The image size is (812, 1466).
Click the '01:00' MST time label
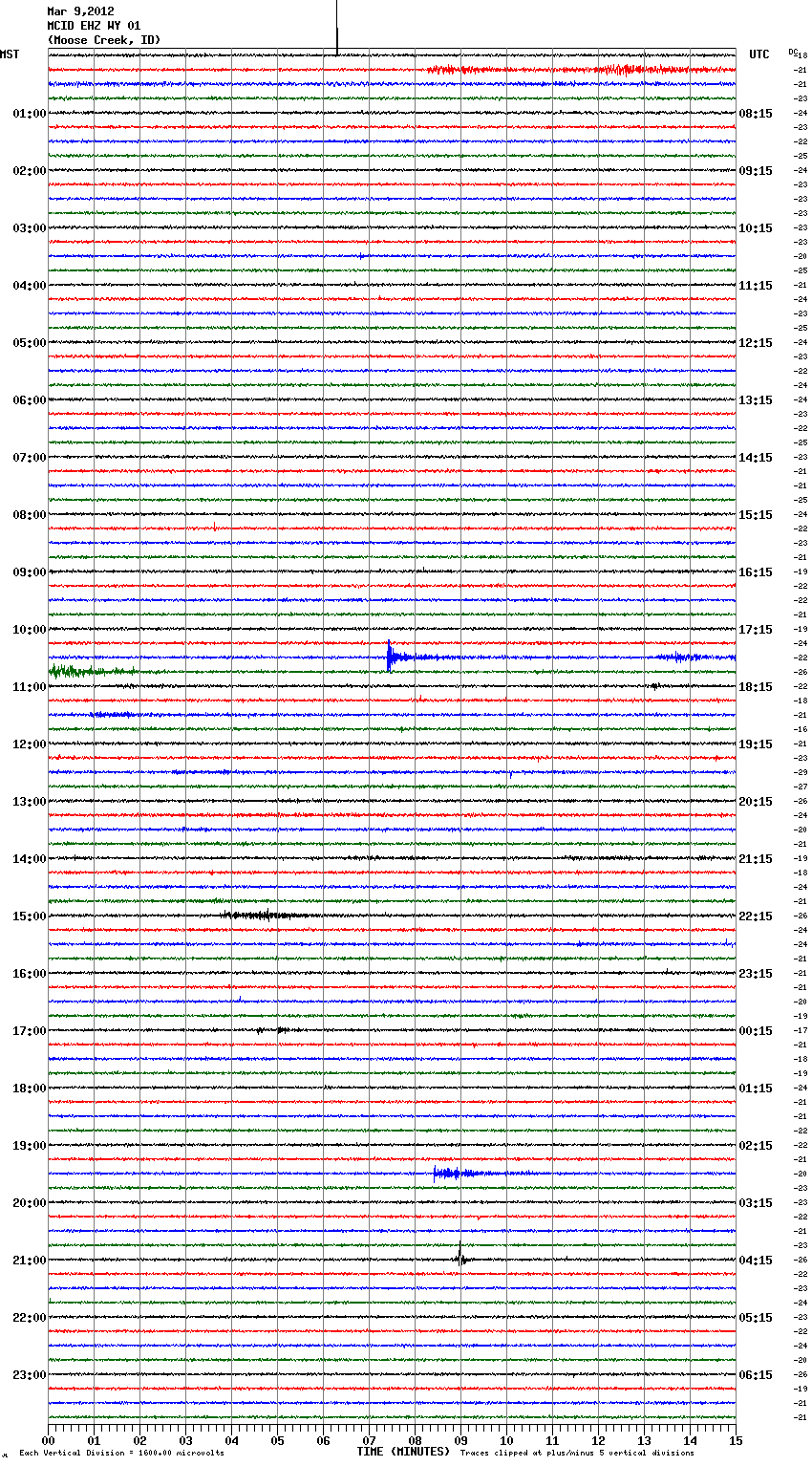pos(29,114)
